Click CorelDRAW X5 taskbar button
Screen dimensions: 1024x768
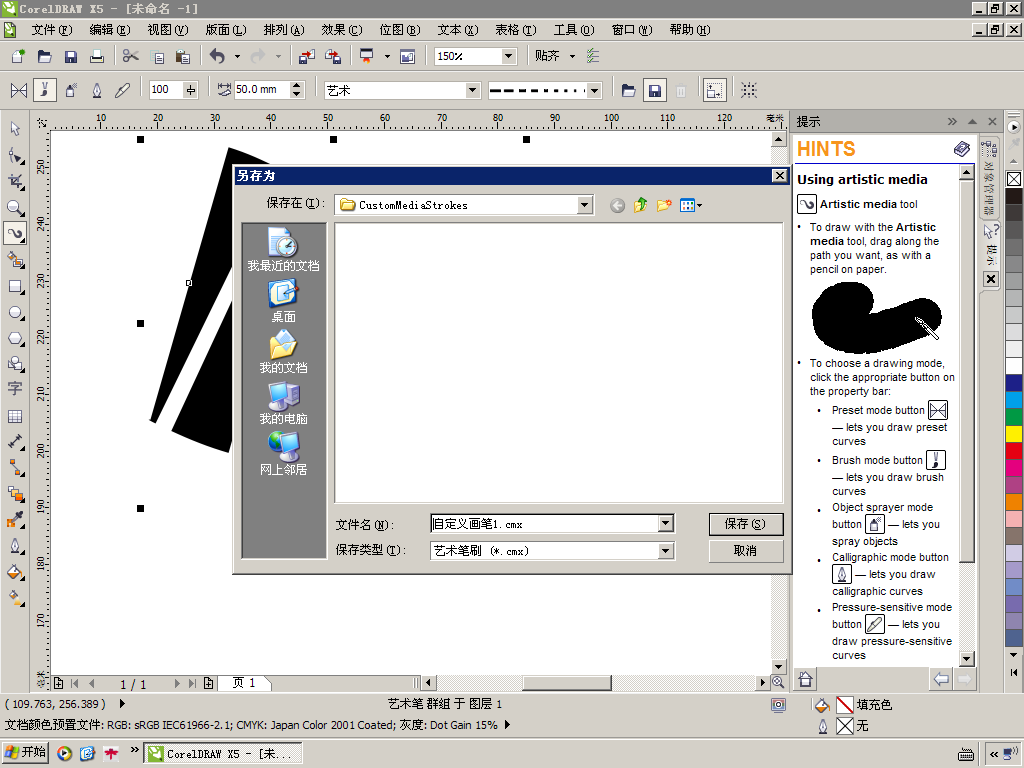point(223,754)
